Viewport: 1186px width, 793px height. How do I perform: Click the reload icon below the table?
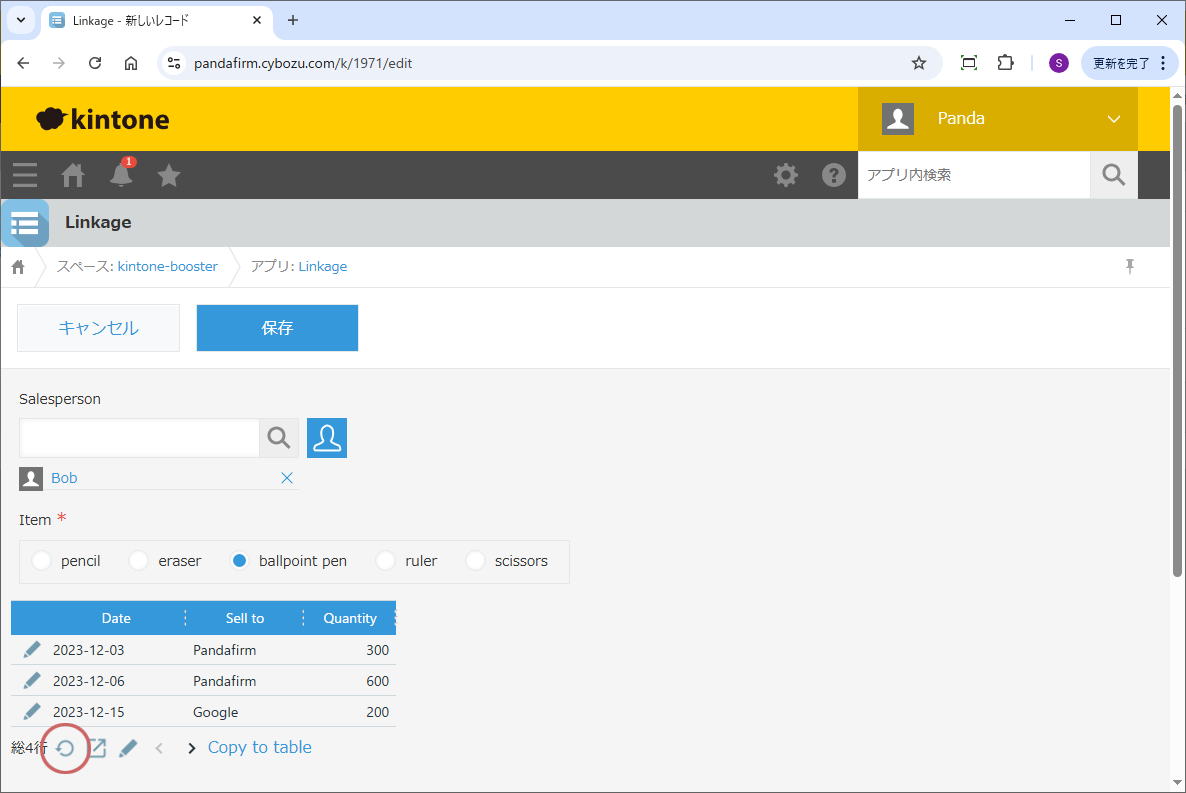pyautogui.click(x=66, y=748)
